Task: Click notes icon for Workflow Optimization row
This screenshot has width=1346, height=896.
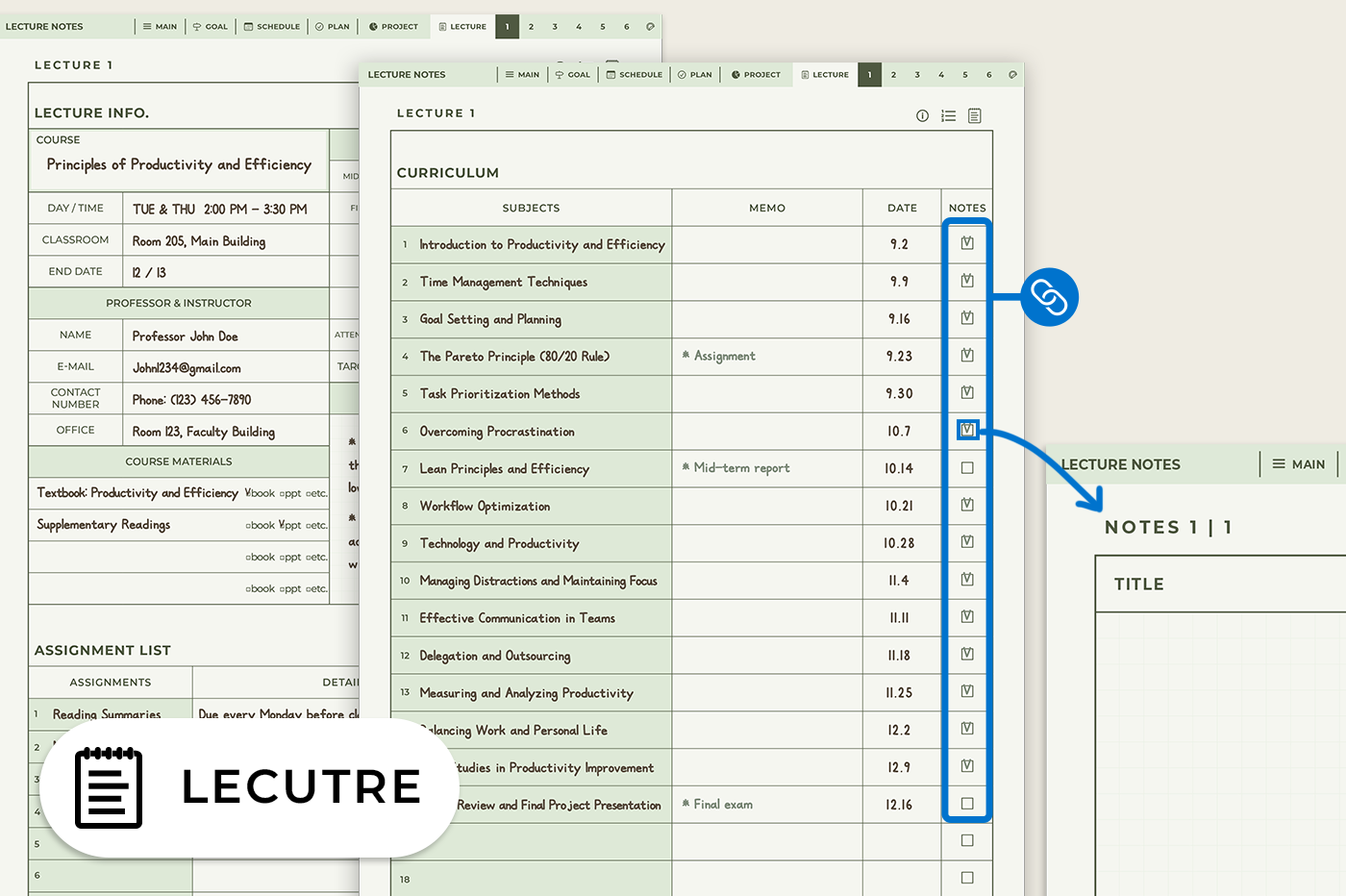Action: pyautogui.click(x=967, y=506)
